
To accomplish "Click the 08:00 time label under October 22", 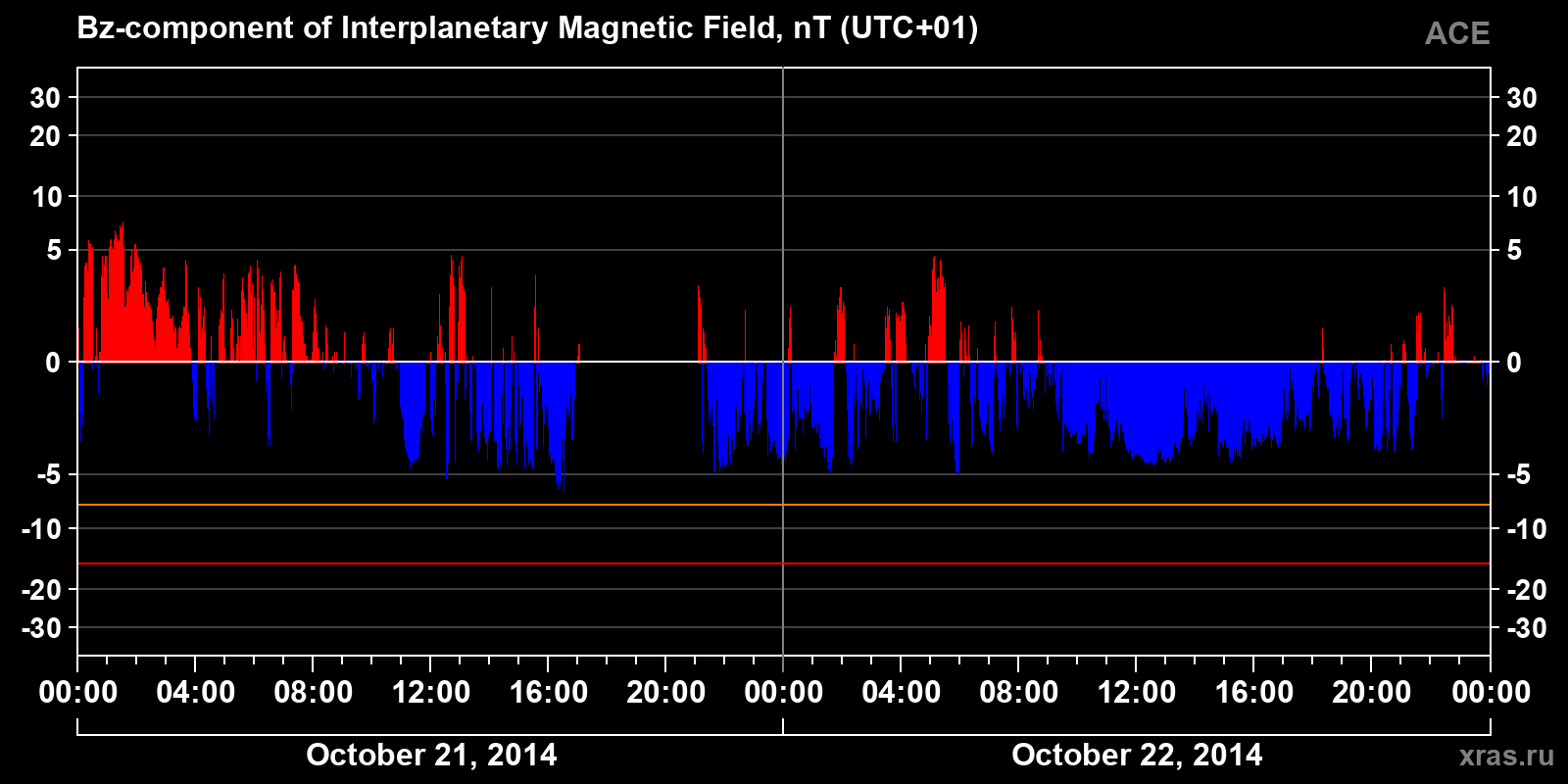I will pos(1019,692).
